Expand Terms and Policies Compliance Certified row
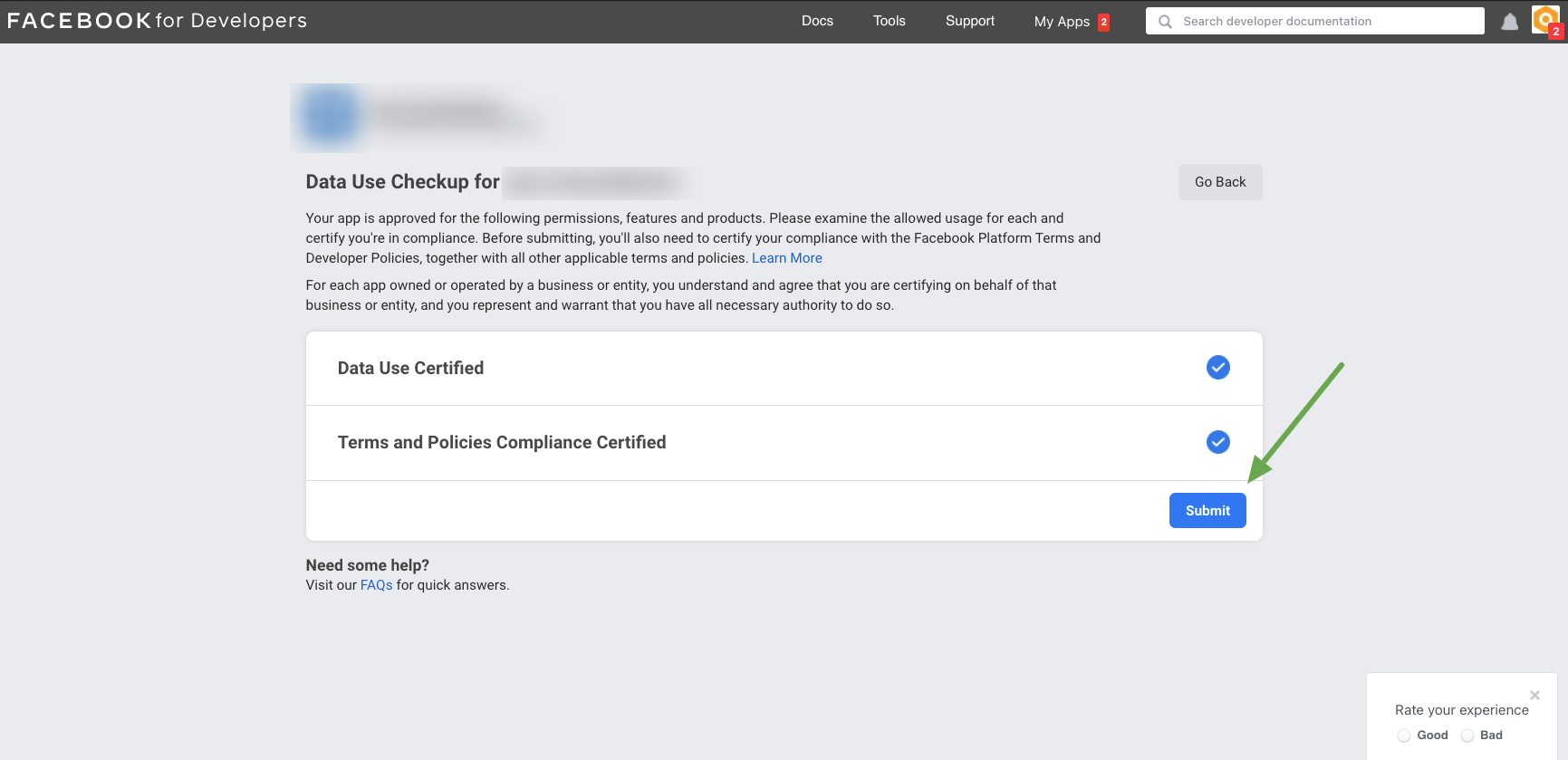The image size is (1568, 760). [x=784, y=443]
